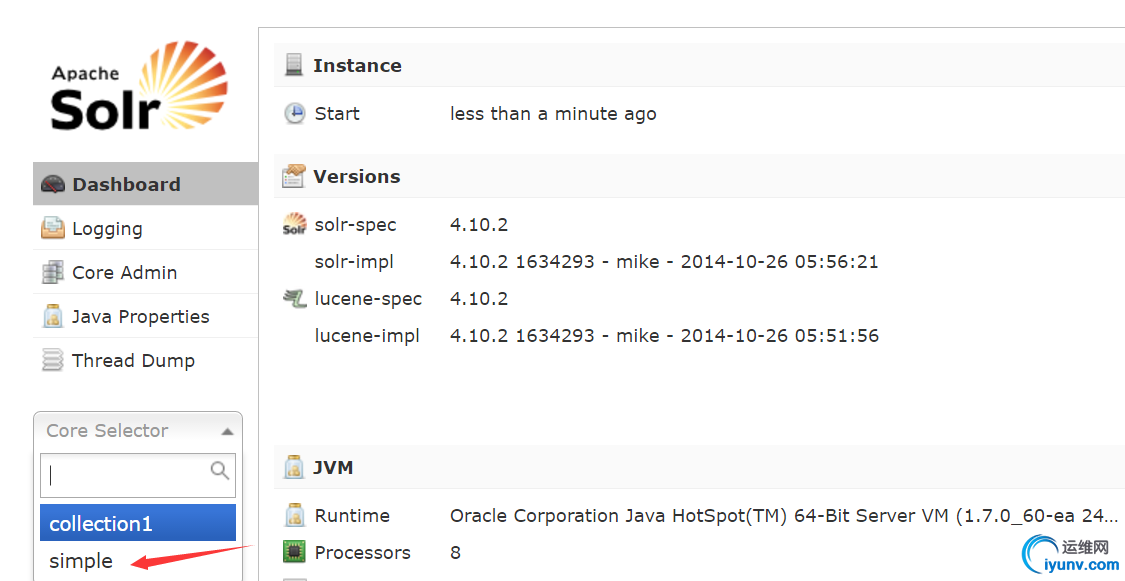Click the Apache Solr logo
Viewport: 1125px width, 581px height.
coord(139,87)
